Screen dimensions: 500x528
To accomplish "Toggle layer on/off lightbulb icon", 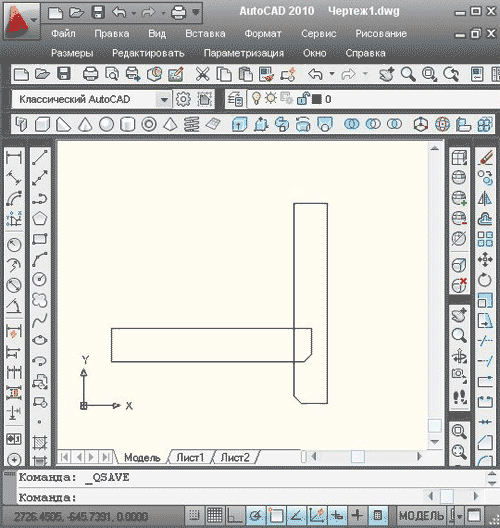I will coord(256,98).
